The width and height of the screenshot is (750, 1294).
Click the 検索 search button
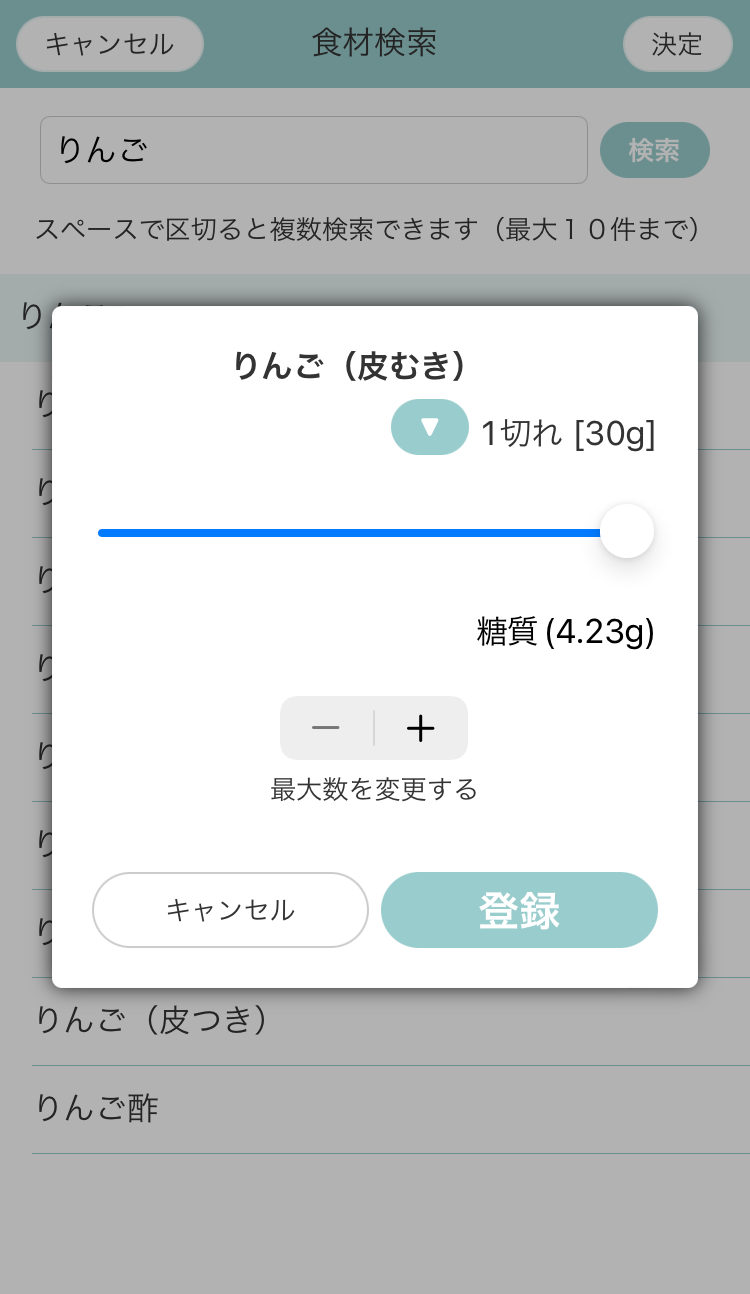click(654, 150)
